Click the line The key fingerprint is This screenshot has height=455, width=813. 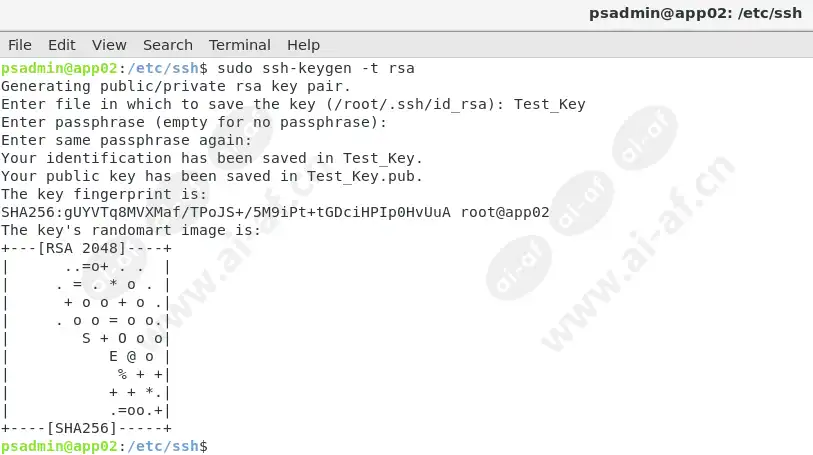[x=104, y=194]
